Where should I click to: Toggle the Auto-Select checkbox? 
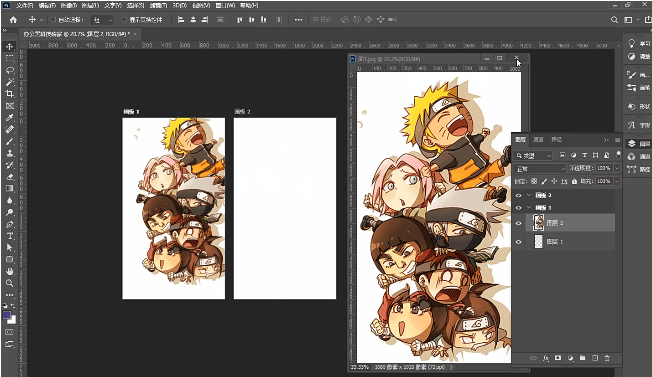coord(53,20)
